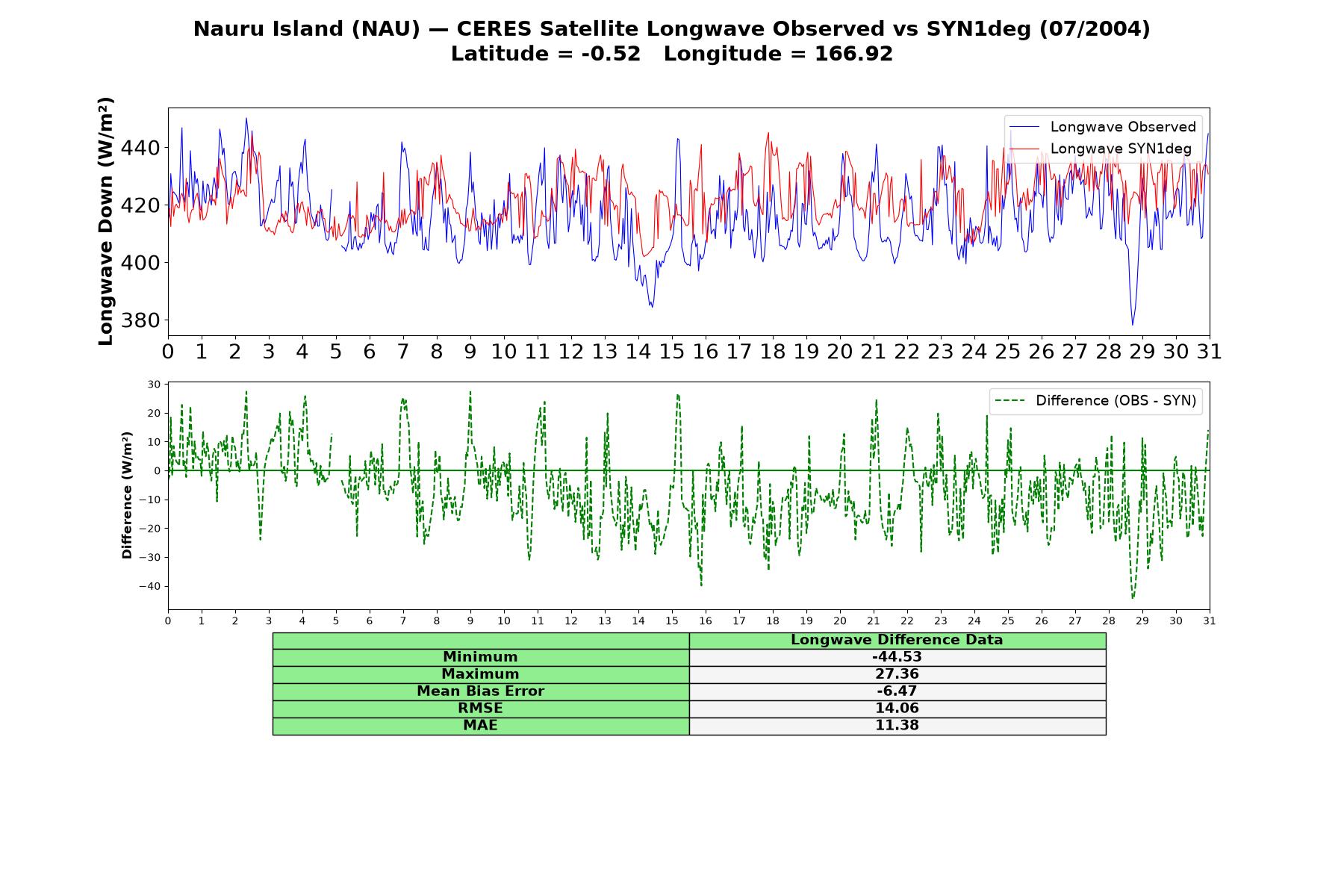
Task: Click the Minimum row label in table
Action: coord(481,657)
